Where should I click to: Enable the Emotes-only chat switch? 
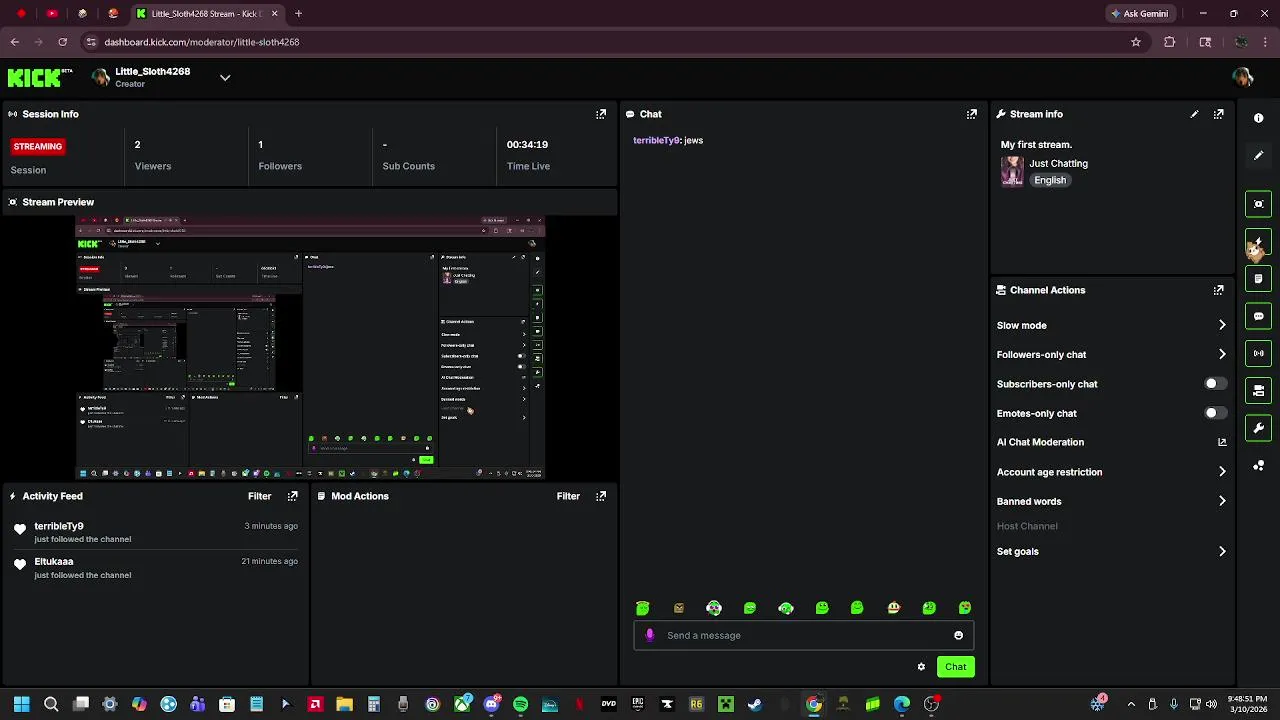point(1215,413)
